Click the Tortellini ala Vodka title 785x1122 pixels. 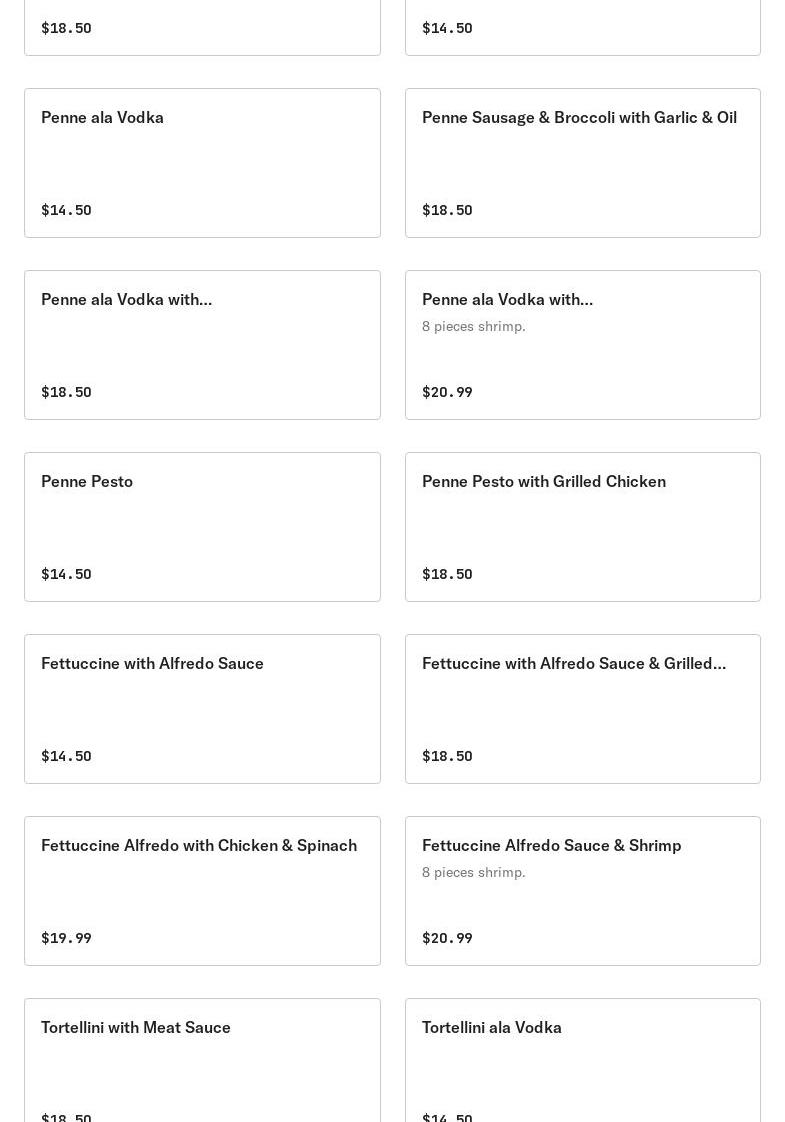491,1027
